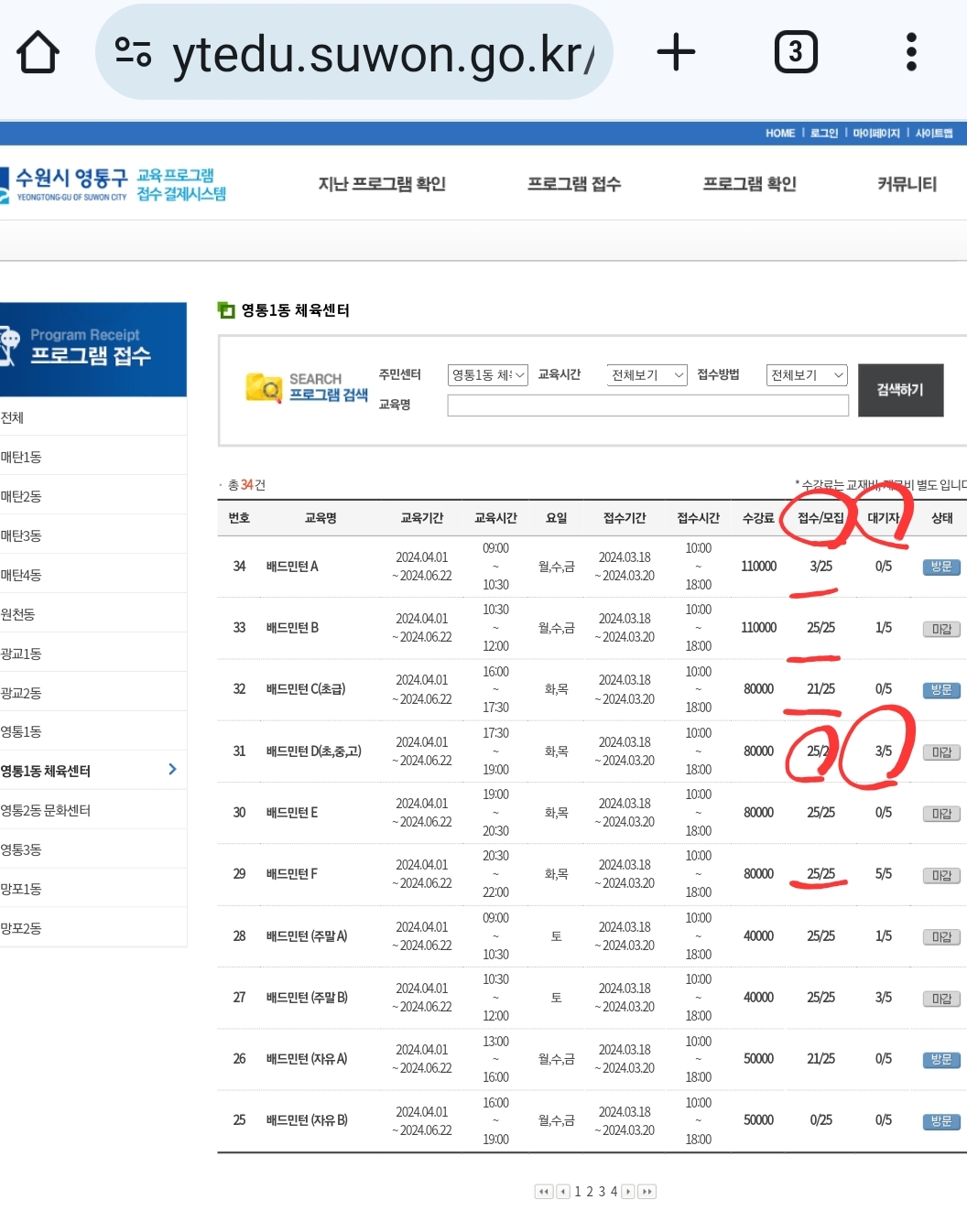The width and height of the screenshot is (967, 1232).
Task: Open the browser three-dot menu
Action: 910,52
